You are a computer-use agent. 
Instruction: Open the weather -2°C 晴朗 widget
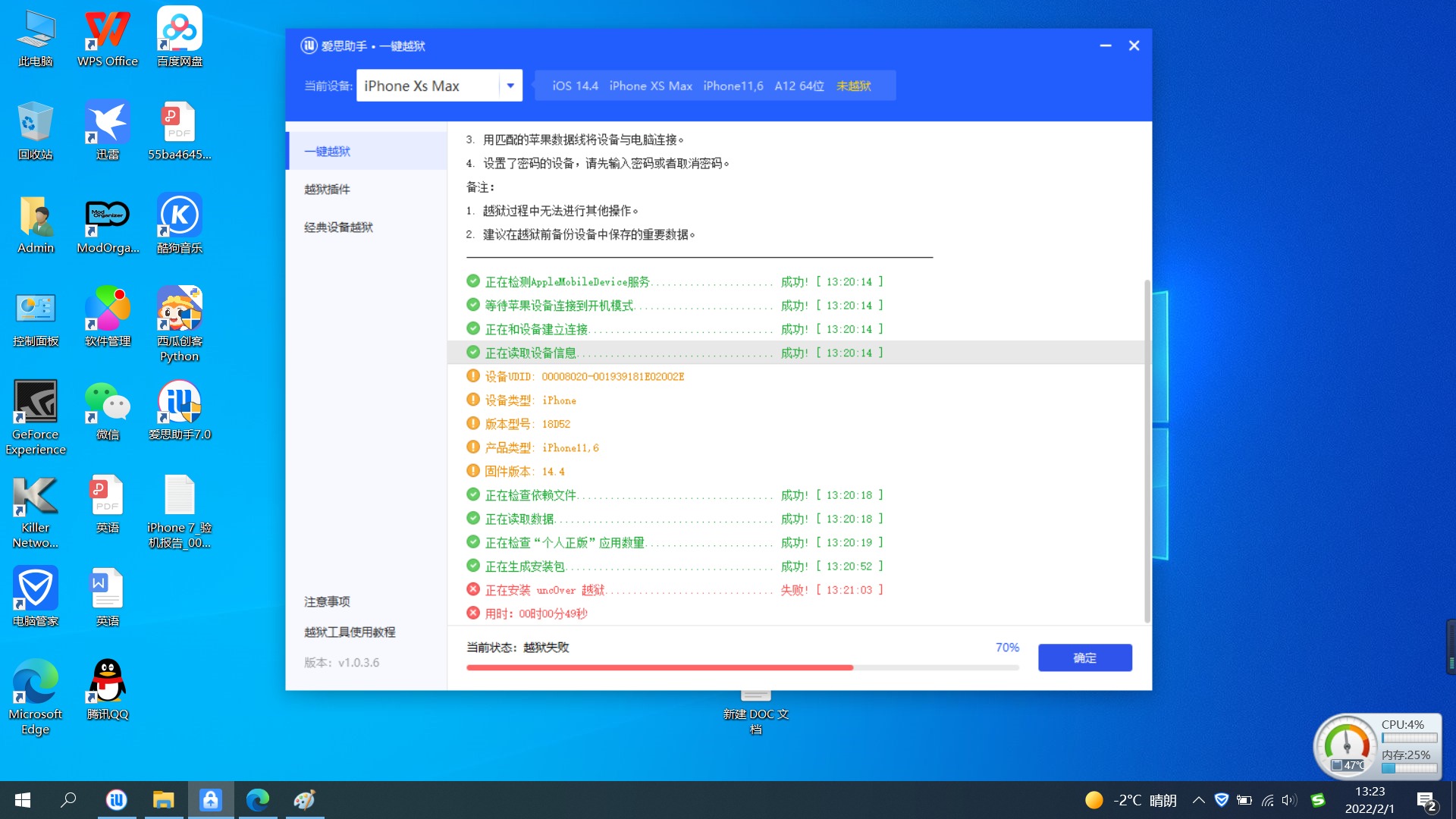1130,800
